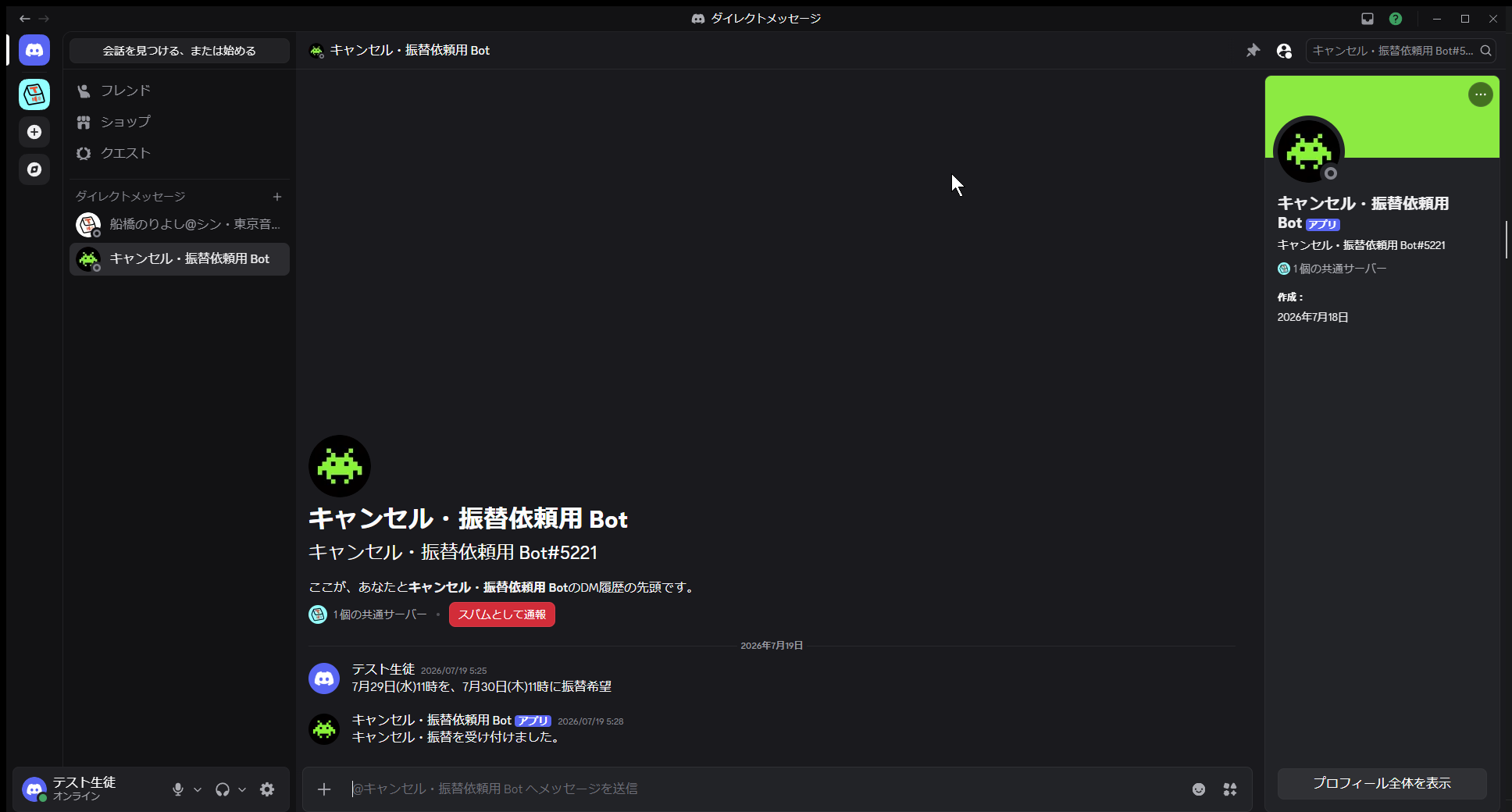Open DM with 船橋のりよし
The width and height of the screenshot is (1512, 812).
180,225
